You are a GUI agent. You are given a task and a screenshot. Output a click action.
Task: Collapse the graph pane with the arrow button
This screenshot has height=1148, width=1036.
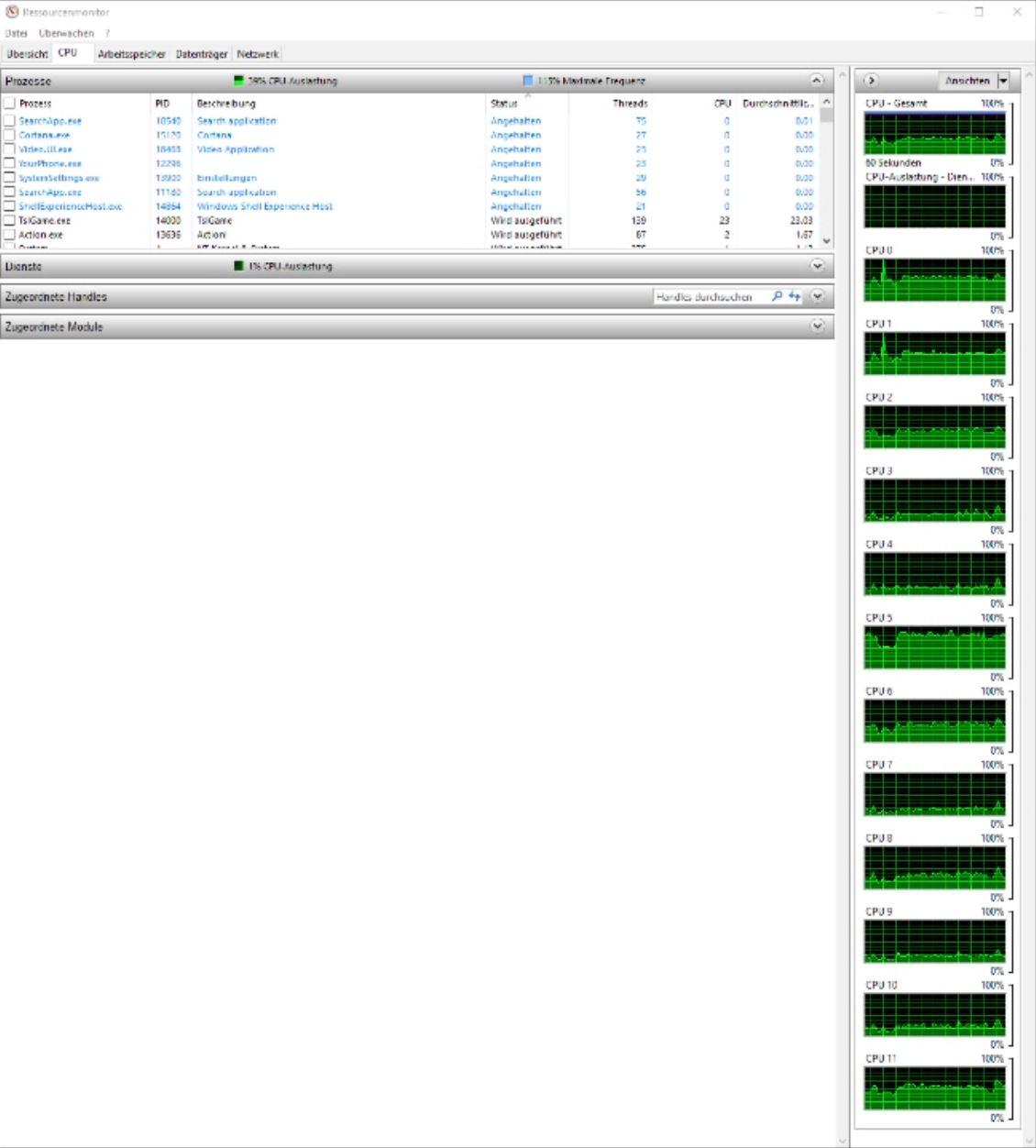tap(871, 81)
